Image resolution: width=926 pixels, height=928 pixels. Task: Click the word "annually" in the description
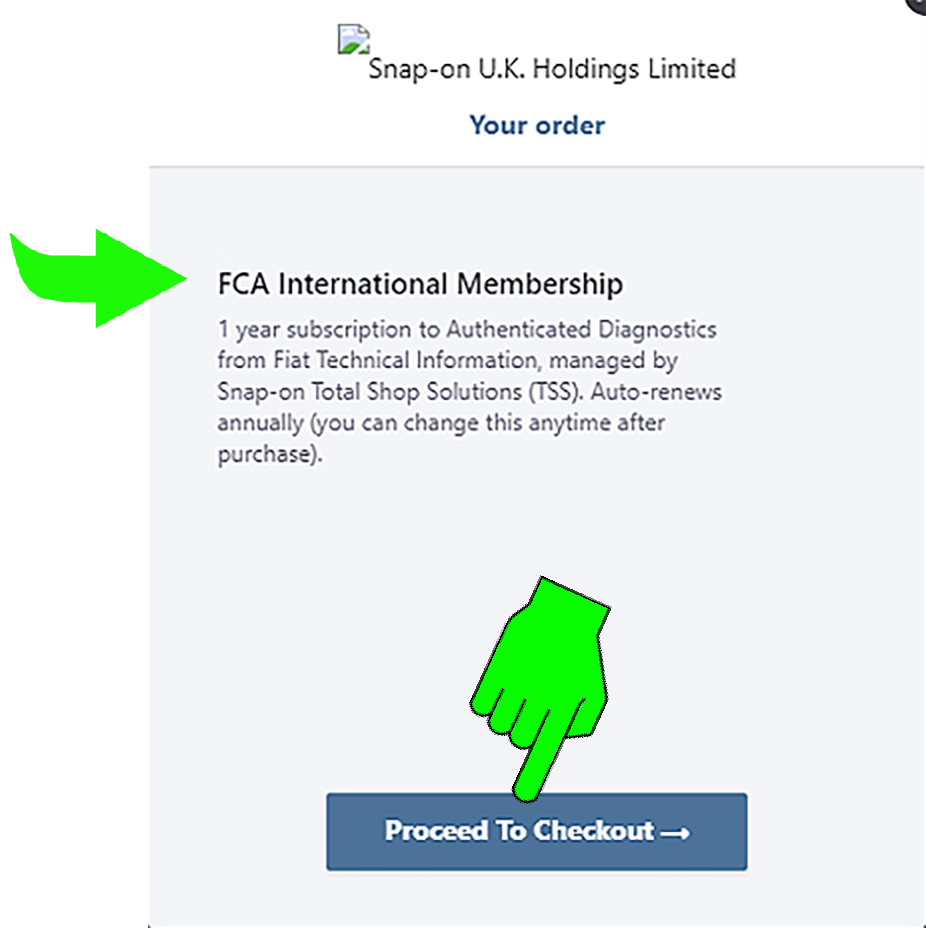[258, 422]
